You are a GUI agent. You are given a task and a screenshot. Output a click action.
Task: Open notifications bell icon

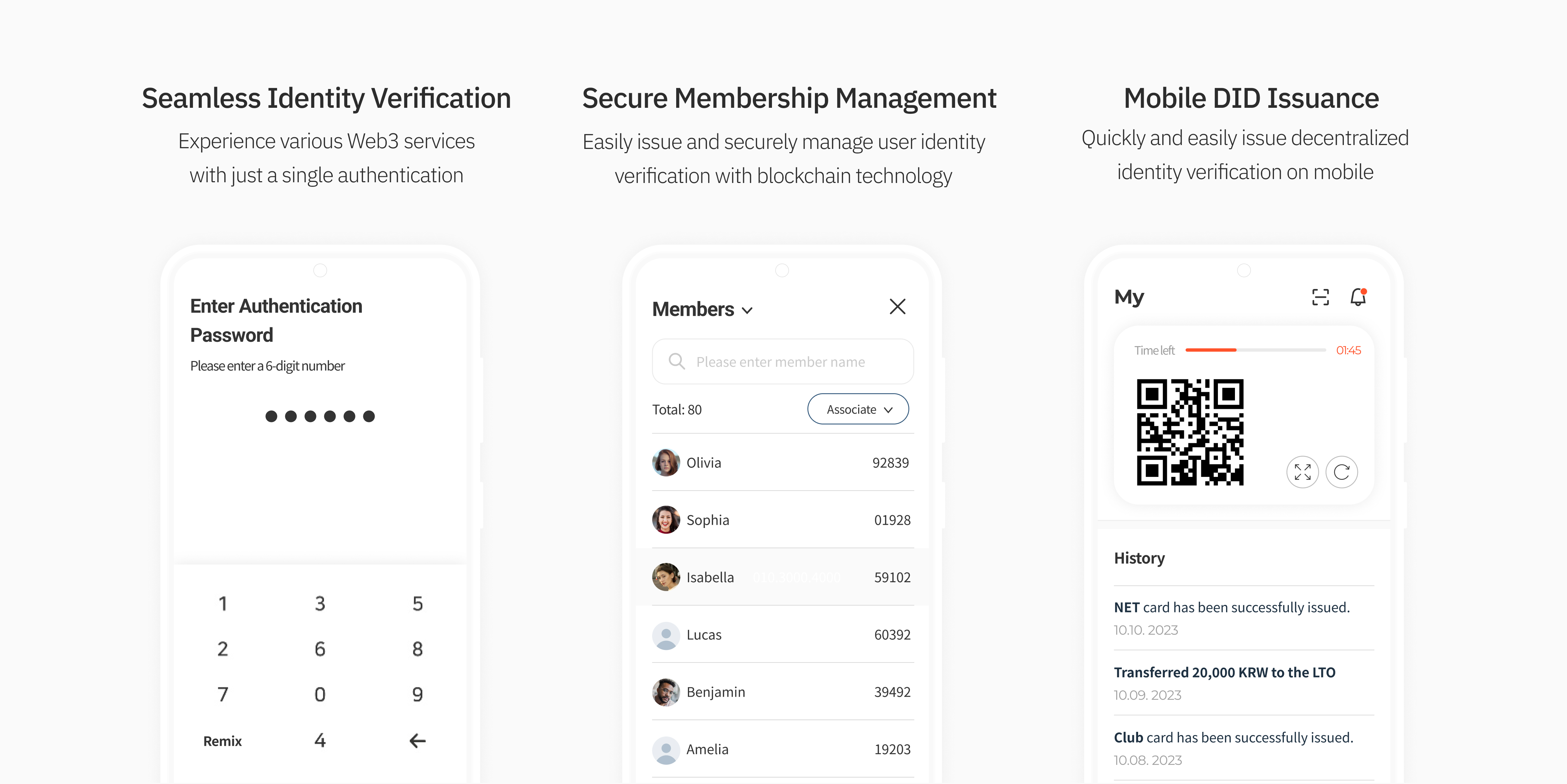click(x=1358, y=298)
